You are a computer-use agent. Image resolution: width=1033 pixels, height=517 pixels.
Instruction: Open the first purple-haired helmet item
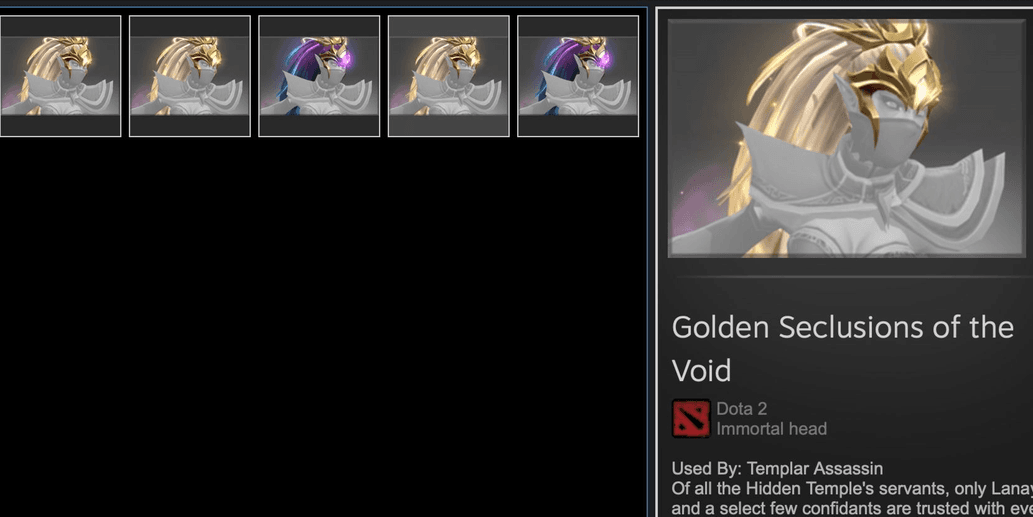click(x=319, y=76)
